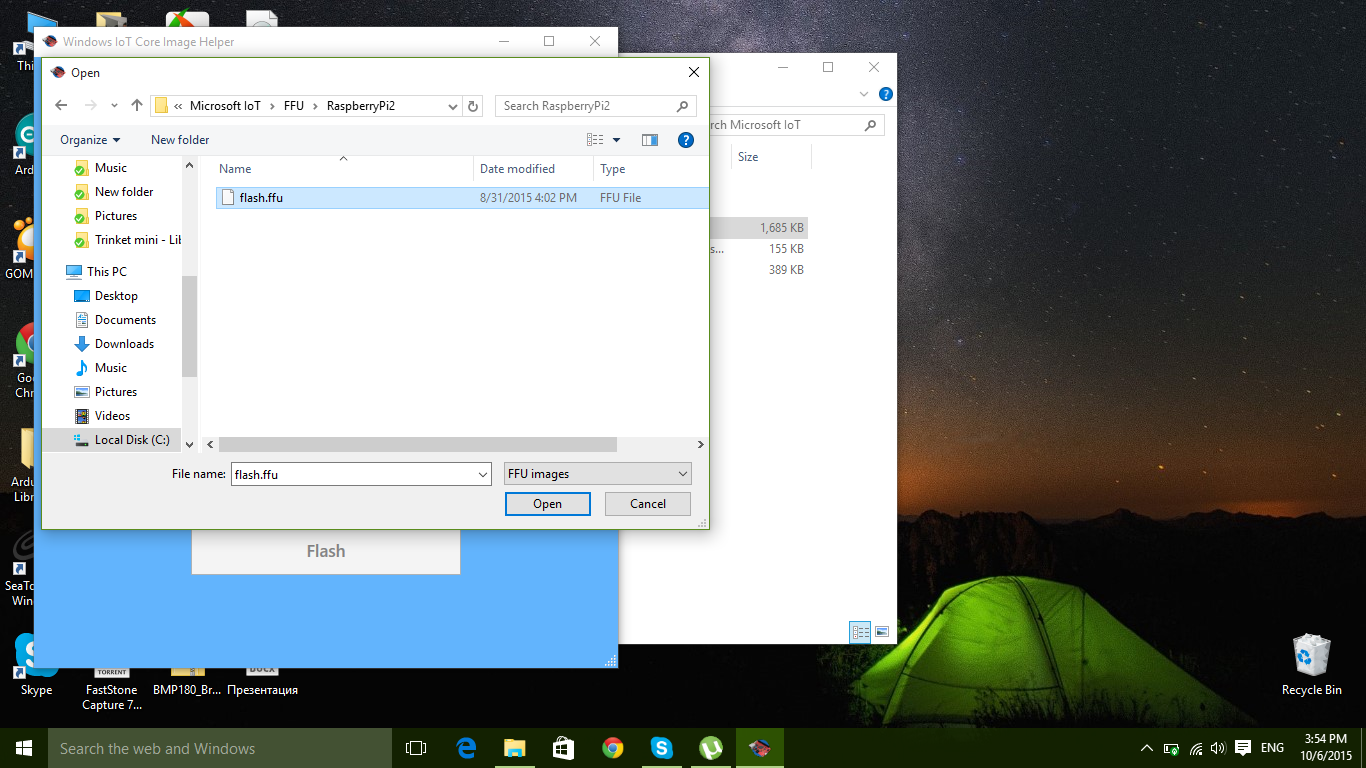This screenshot has height=768, width=1366.
Task: Expand the address bar path history dropdown
Action: pos(452,106)
